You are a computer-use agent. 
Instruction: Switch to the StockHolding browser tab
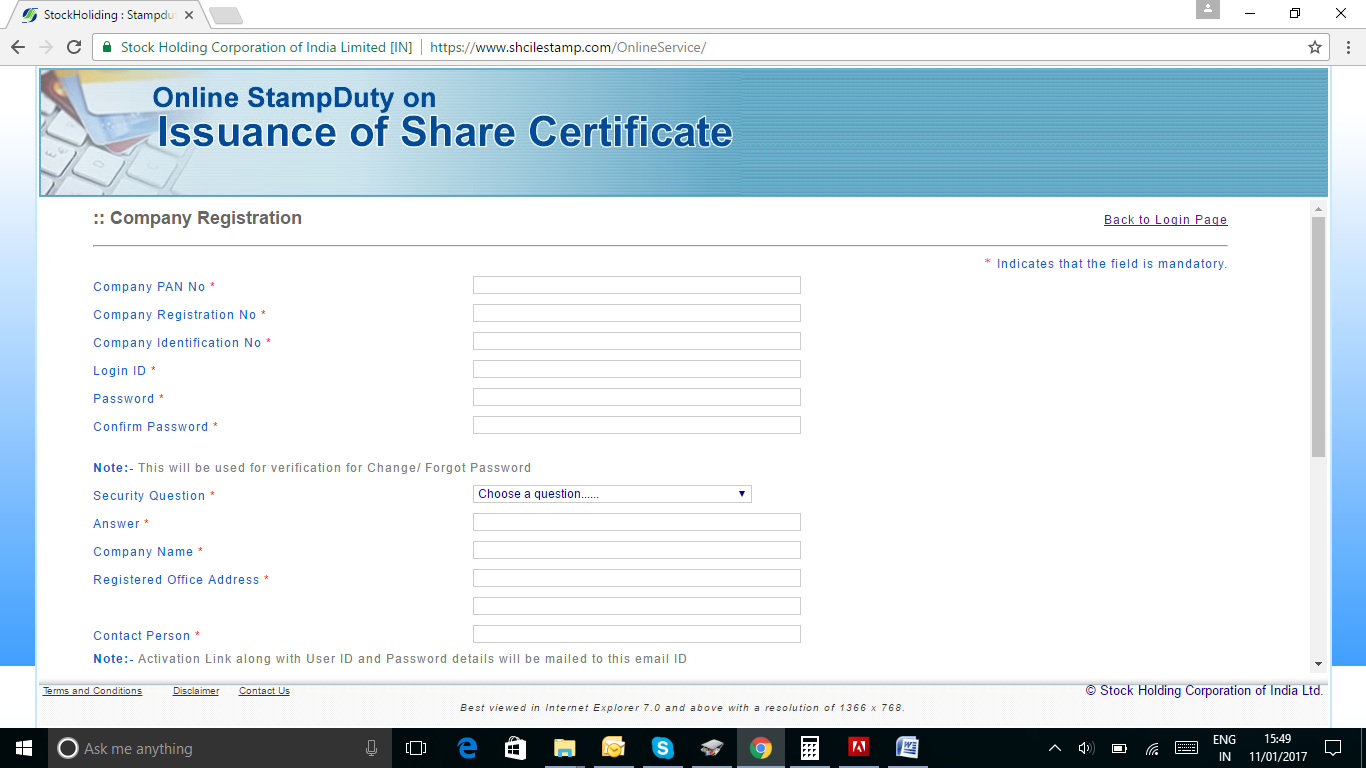105,15
